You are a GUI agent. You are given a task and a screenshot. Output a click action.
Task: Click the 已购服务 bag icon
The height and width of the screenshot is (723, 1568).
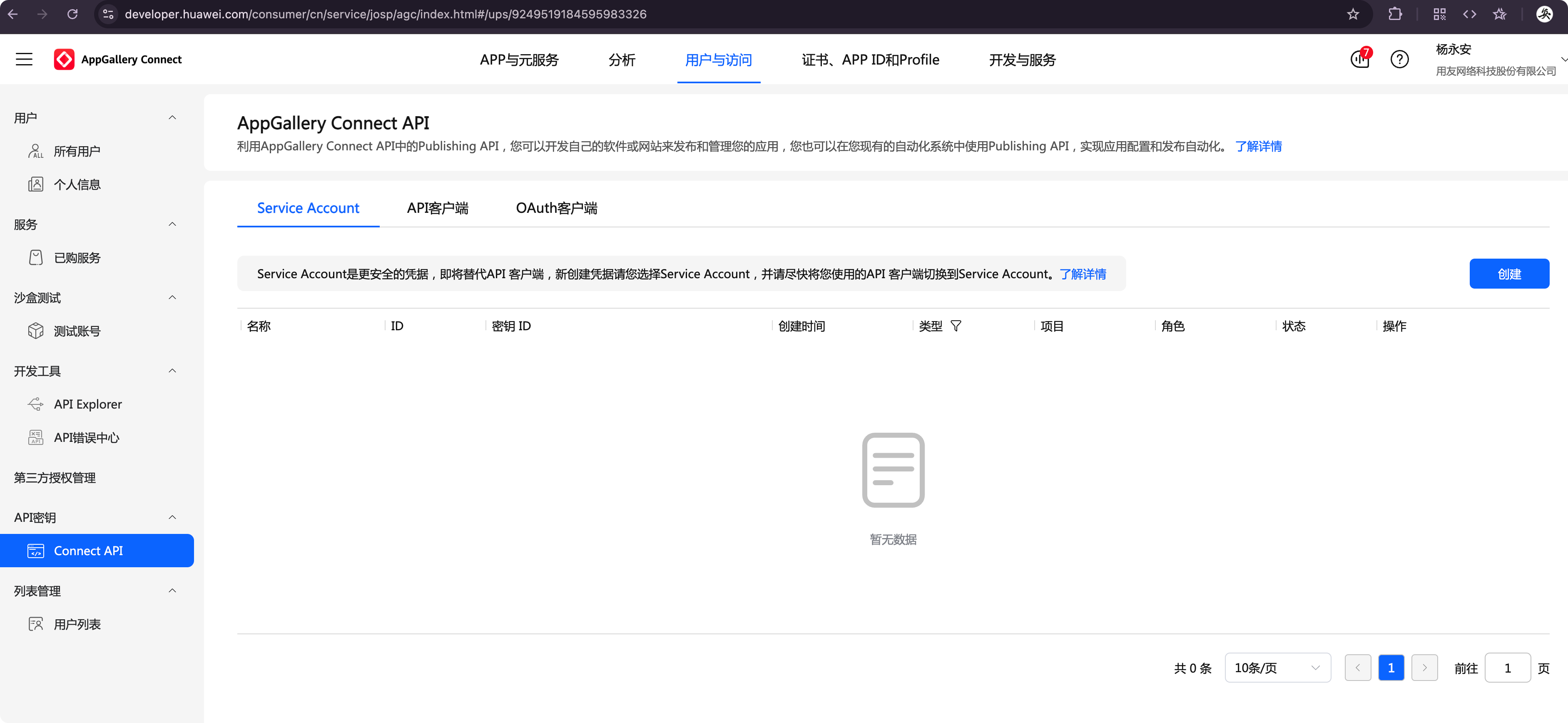(35, 258)
